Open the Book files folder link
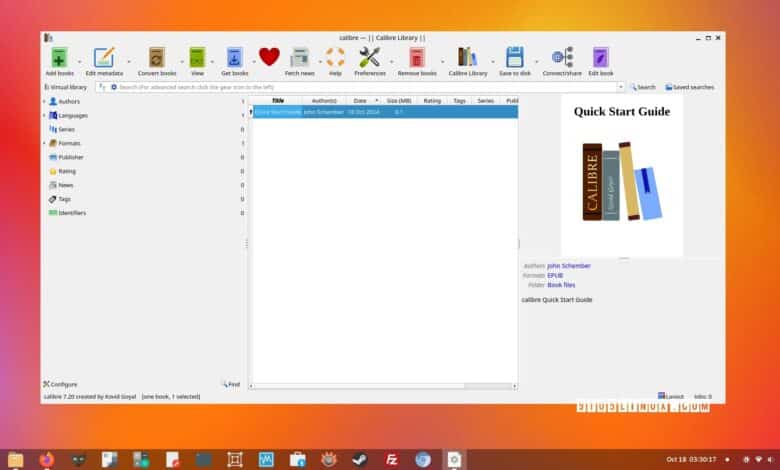 click(561, 284)
